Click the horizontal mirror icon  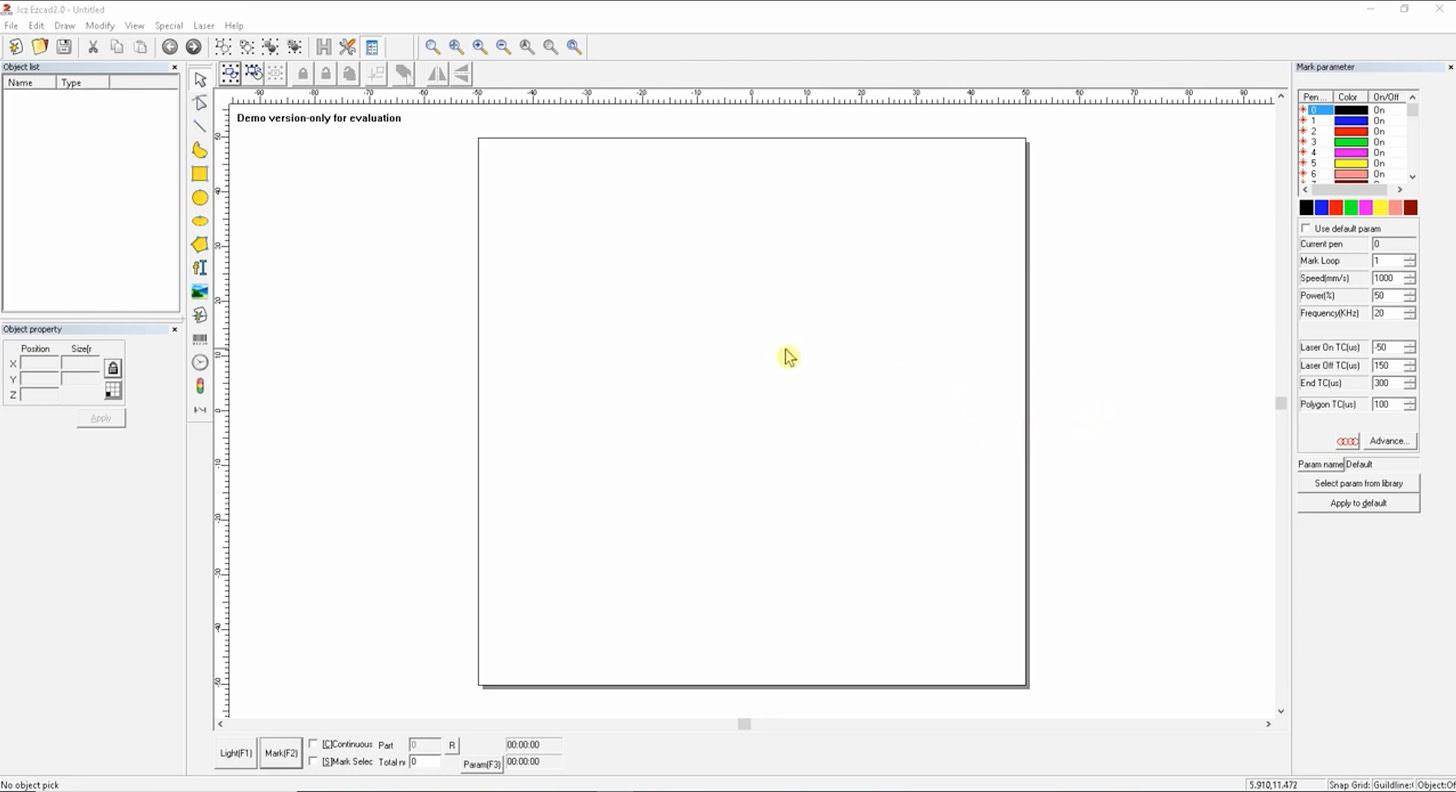tap(437, 73)
